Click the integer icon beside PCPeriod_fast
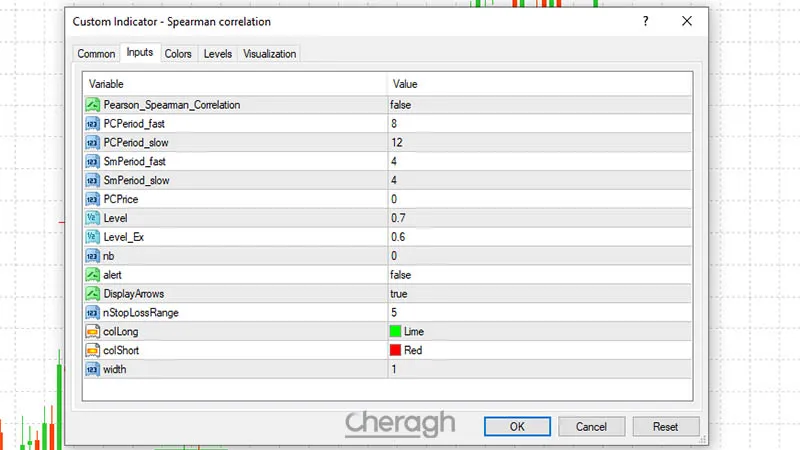The image size is (800, 450). point(92,124)
